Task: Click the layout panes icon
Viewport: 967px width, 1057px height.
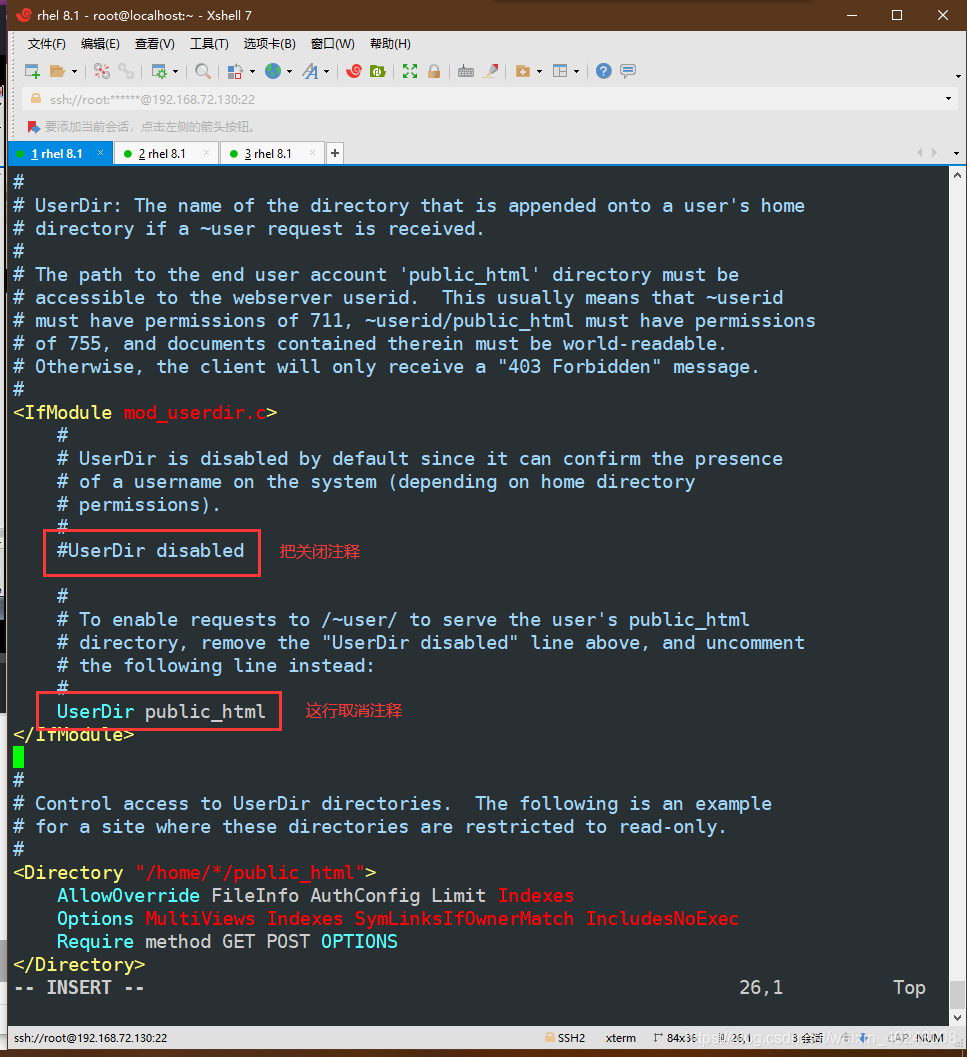Action: coord(560,71)
